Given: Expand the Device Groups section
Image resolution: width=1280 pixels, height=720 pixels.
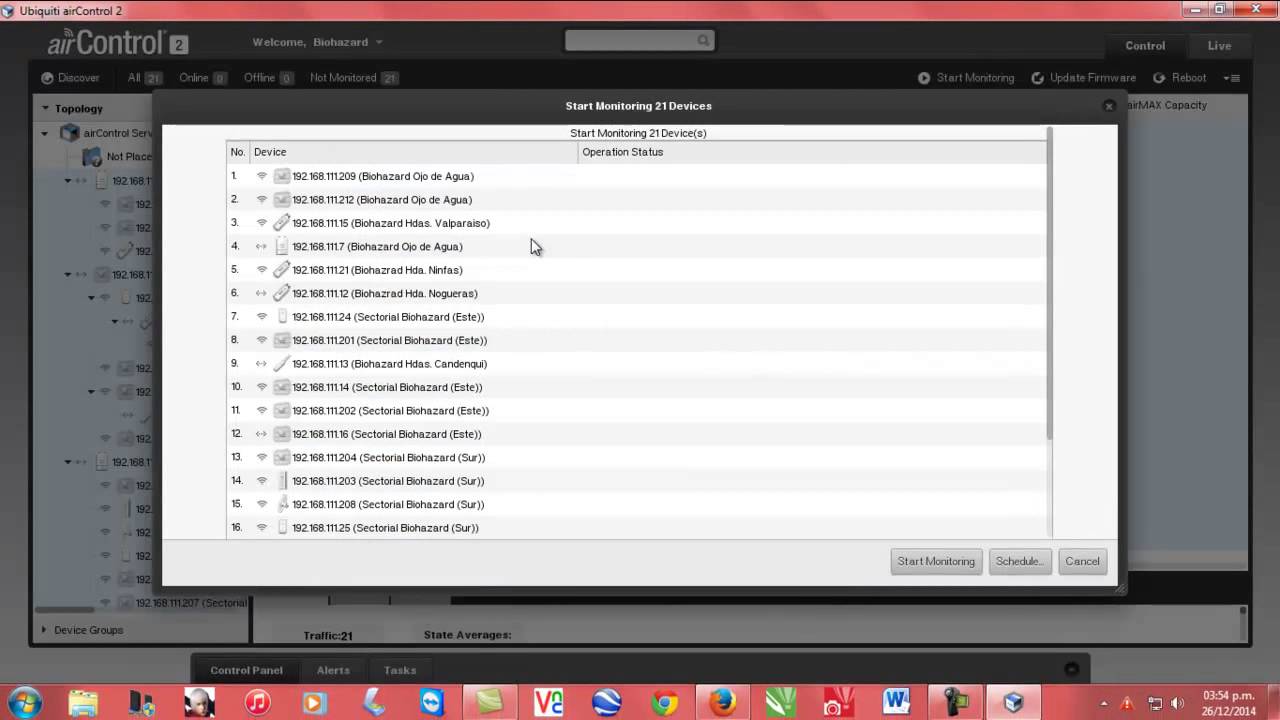Looking at the screenshot, I should click(44, 630).
